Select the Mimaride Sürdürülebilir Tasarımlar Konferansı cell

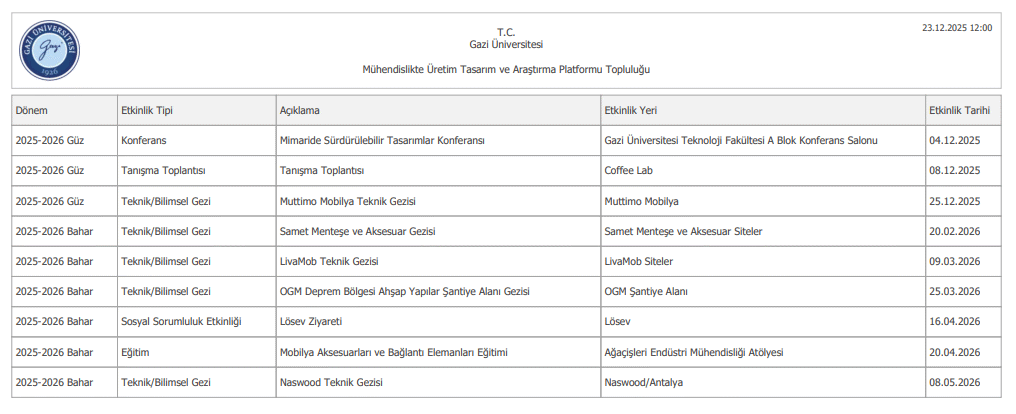(382, 141)
